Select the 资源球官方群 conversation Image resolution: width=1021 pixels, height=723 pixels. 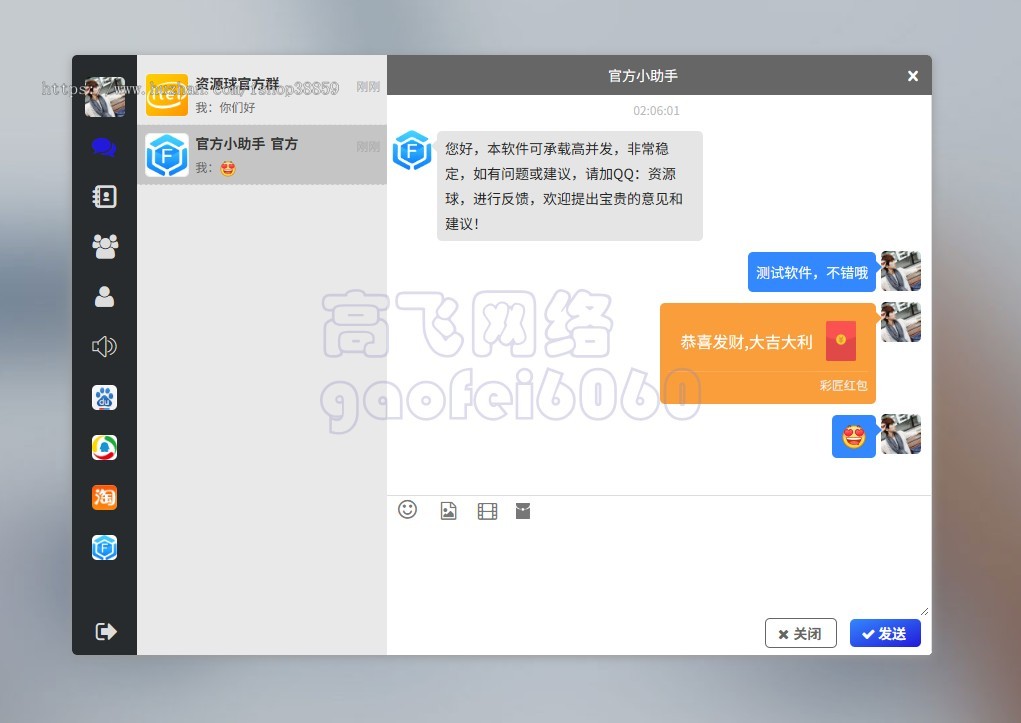coord(262,95)
